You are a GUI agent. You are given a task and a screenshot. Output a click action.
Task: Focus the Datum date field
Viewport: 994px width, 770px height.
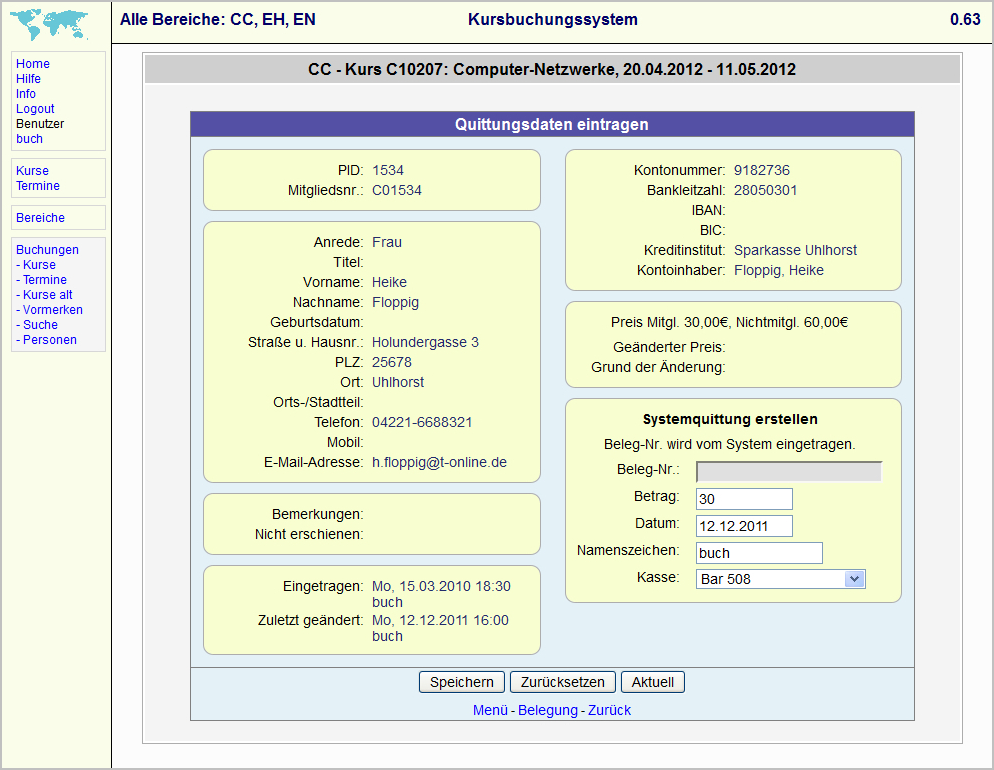click(744, 526)
